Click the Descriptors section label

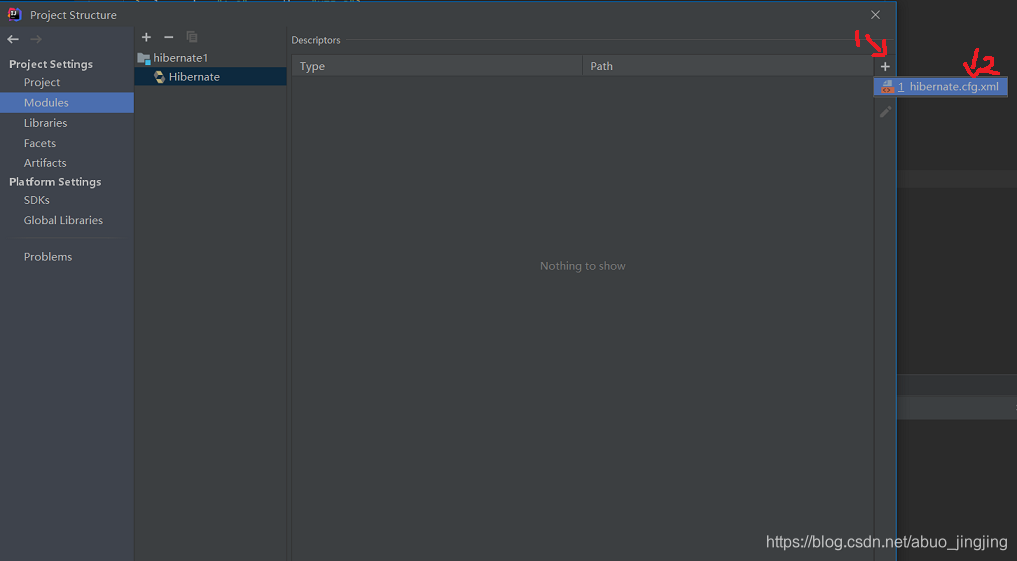tap(316, 40)
